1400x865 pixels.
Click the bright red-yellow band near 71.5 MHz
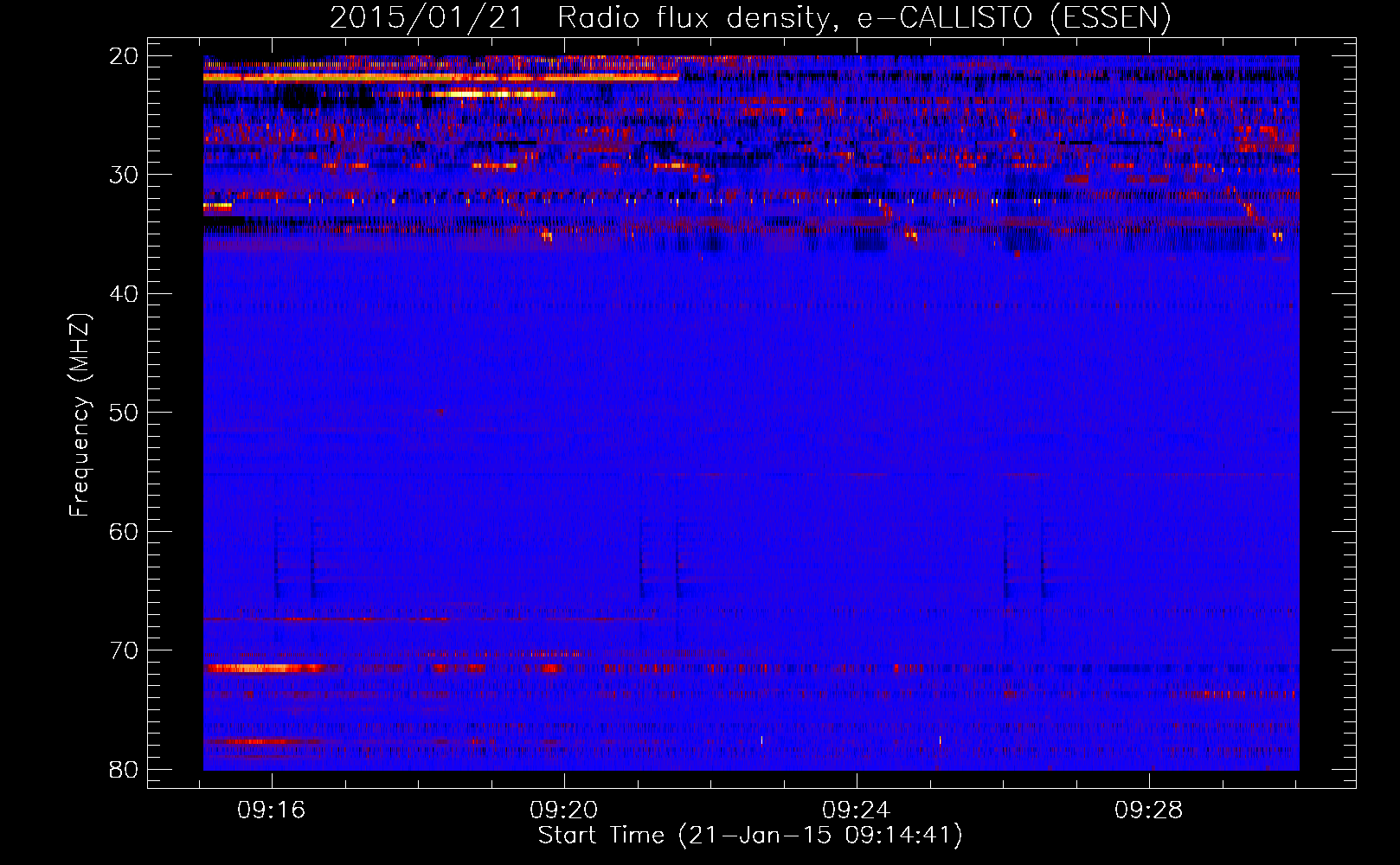pyautogui.click(x=264, y=668)
